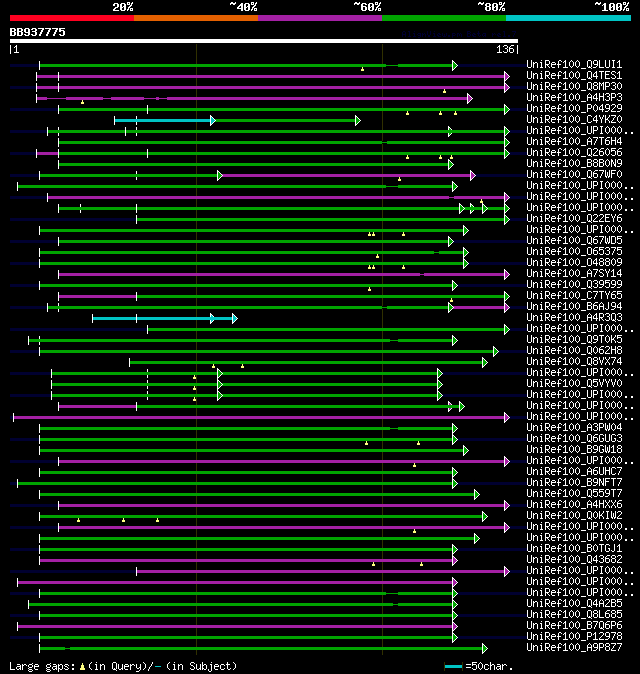Viewport: 640px width, 674px height.
Task: Select hit label UniRef100_A6UHC7
Action: (574, 472)
